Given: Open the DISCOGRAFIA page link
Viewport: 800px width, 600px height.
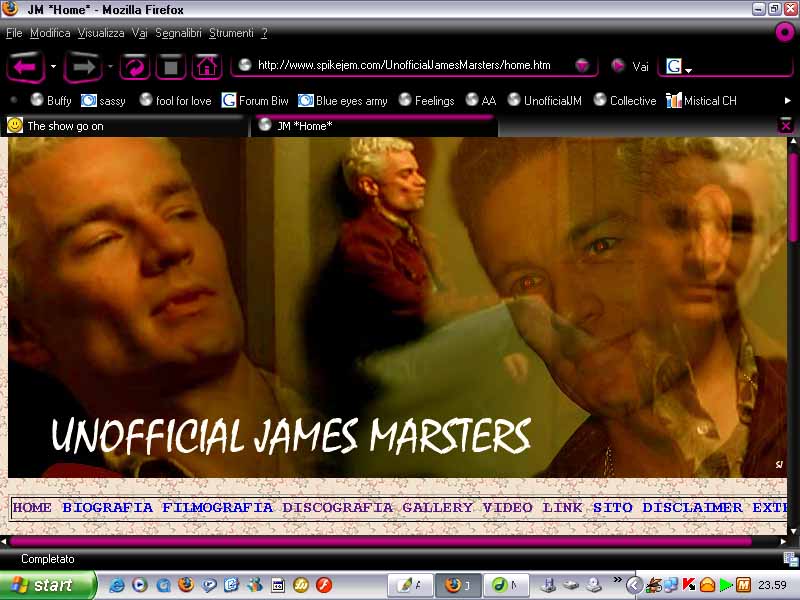Looking at the screenshot, I should pyautogui.click(x=337, y=508).
